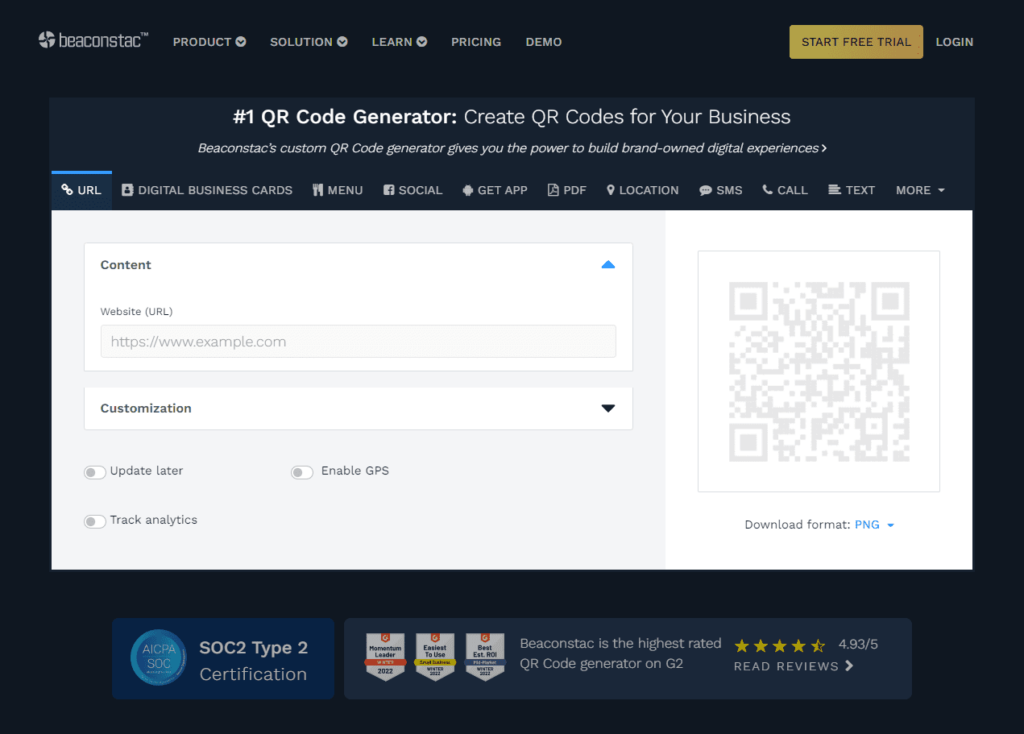Viewport: 1024px width, 734px height.
Task: Open the More tab dropdown
Action: pos(920,190)
